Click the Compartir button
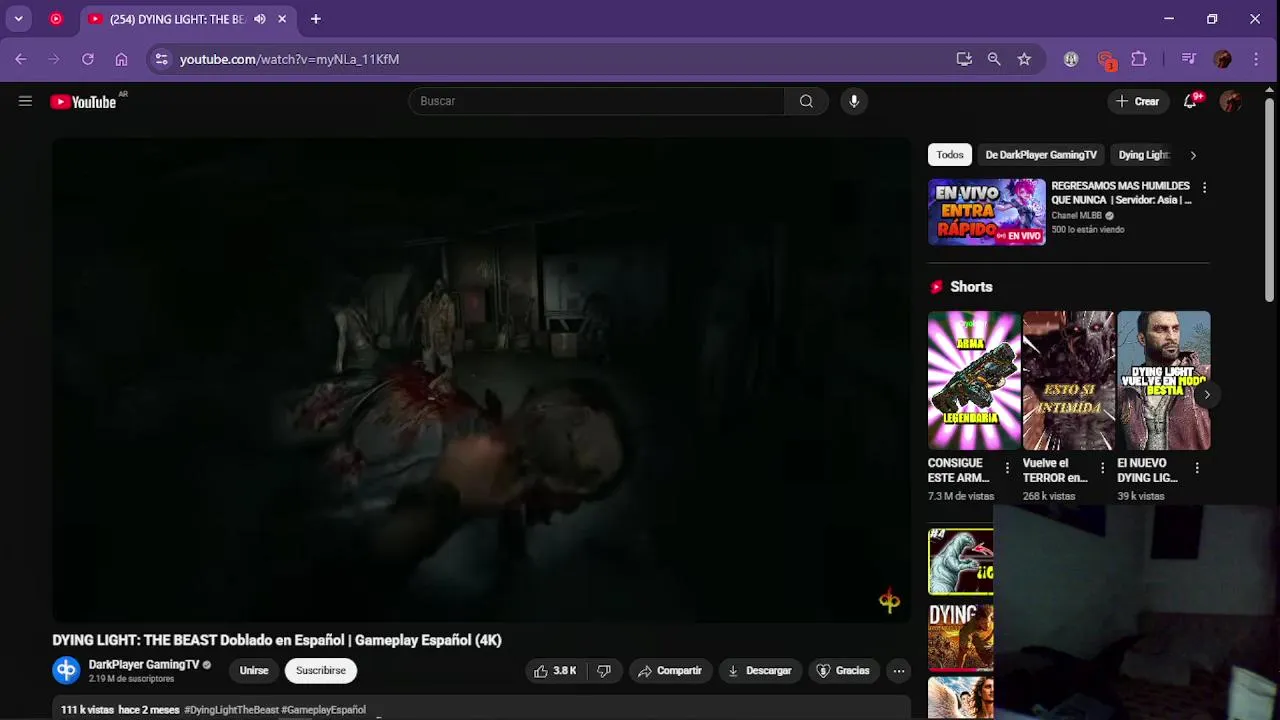Image resolution: width=1280 pixels, height=720 pixels. click(x=670, y=671)
